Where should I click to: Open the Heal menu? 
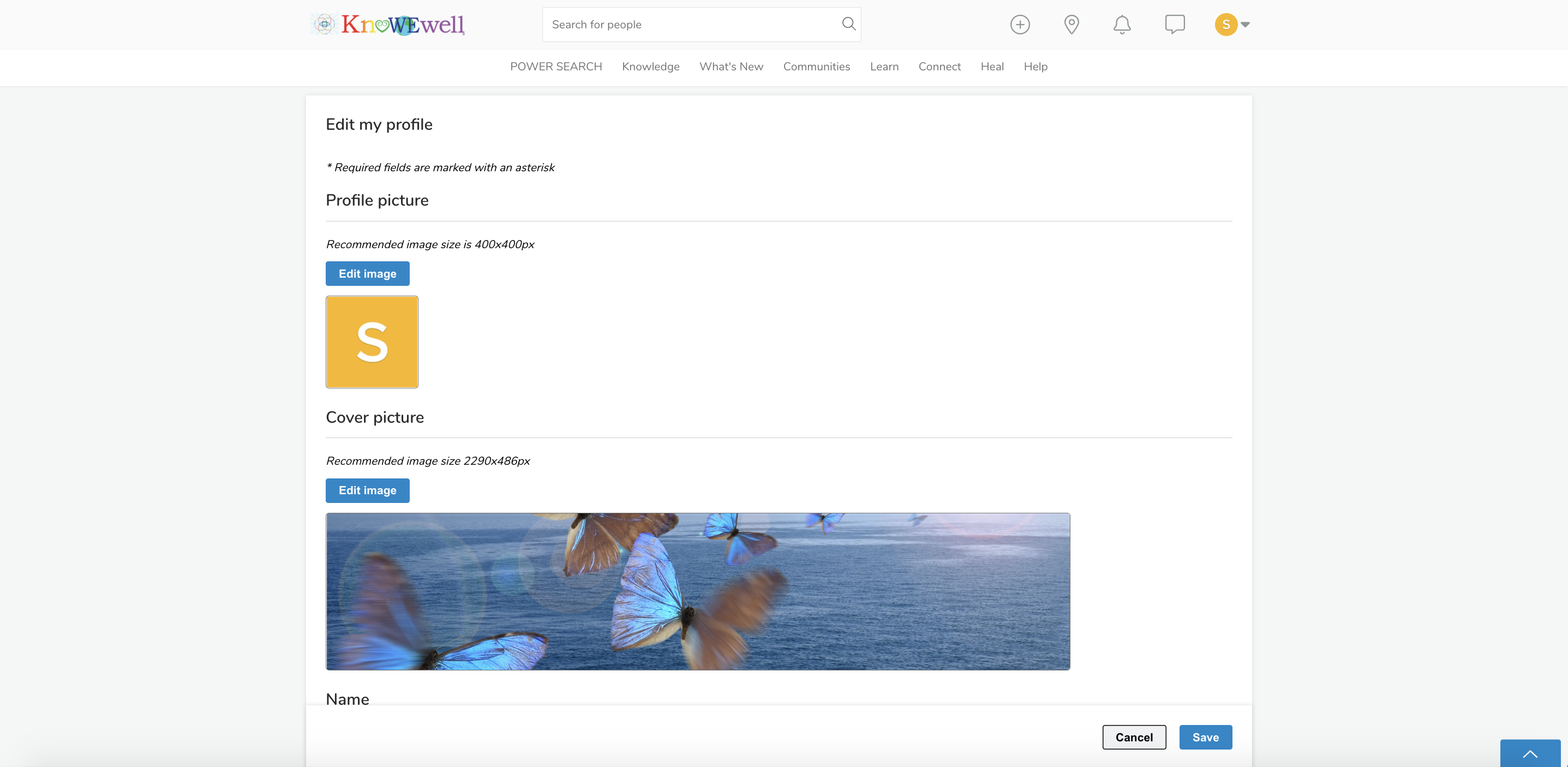pyautogui.click(x=991, y=67)
